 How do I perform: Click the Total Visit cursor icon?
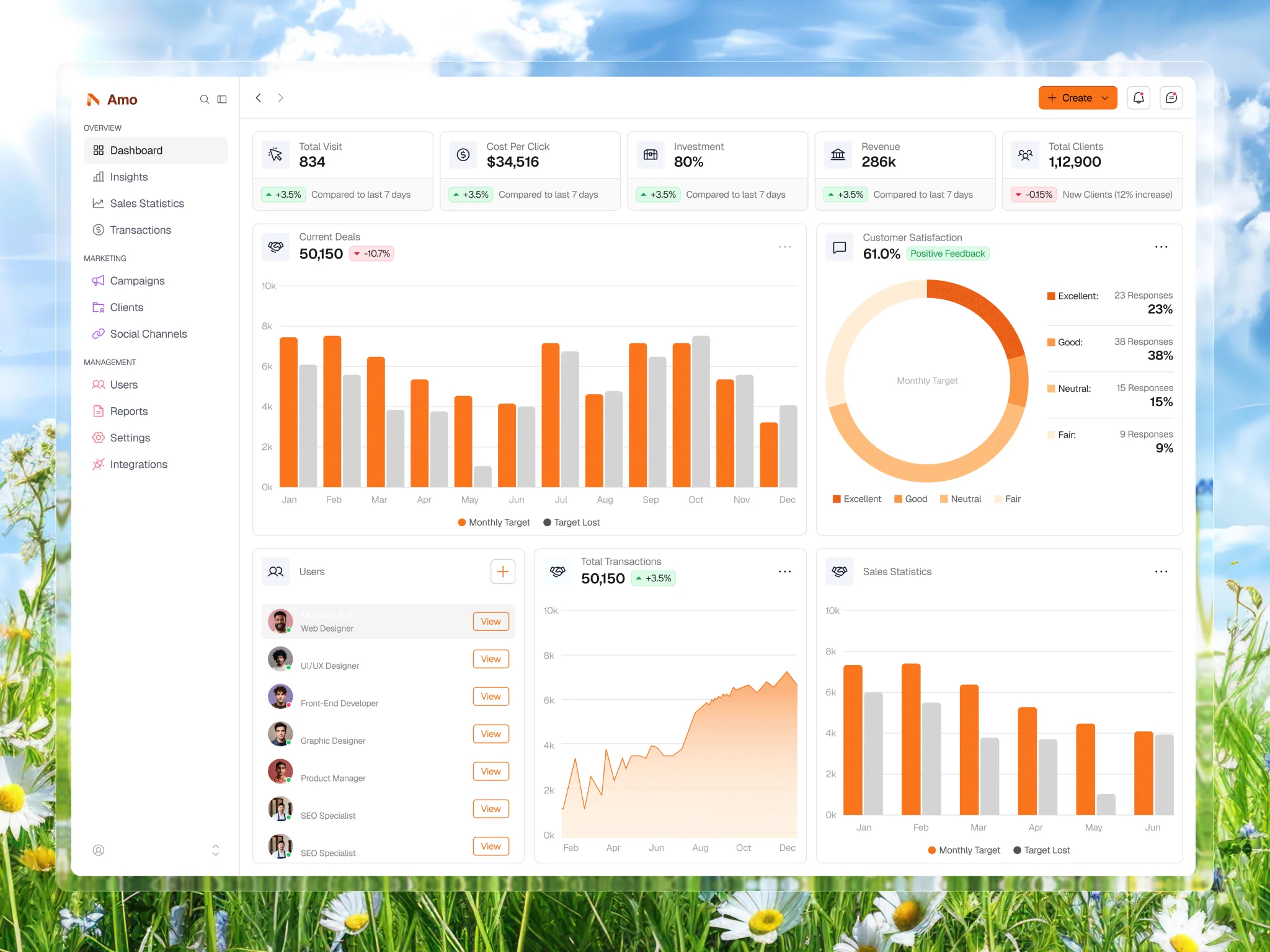[x=276, y=155]
